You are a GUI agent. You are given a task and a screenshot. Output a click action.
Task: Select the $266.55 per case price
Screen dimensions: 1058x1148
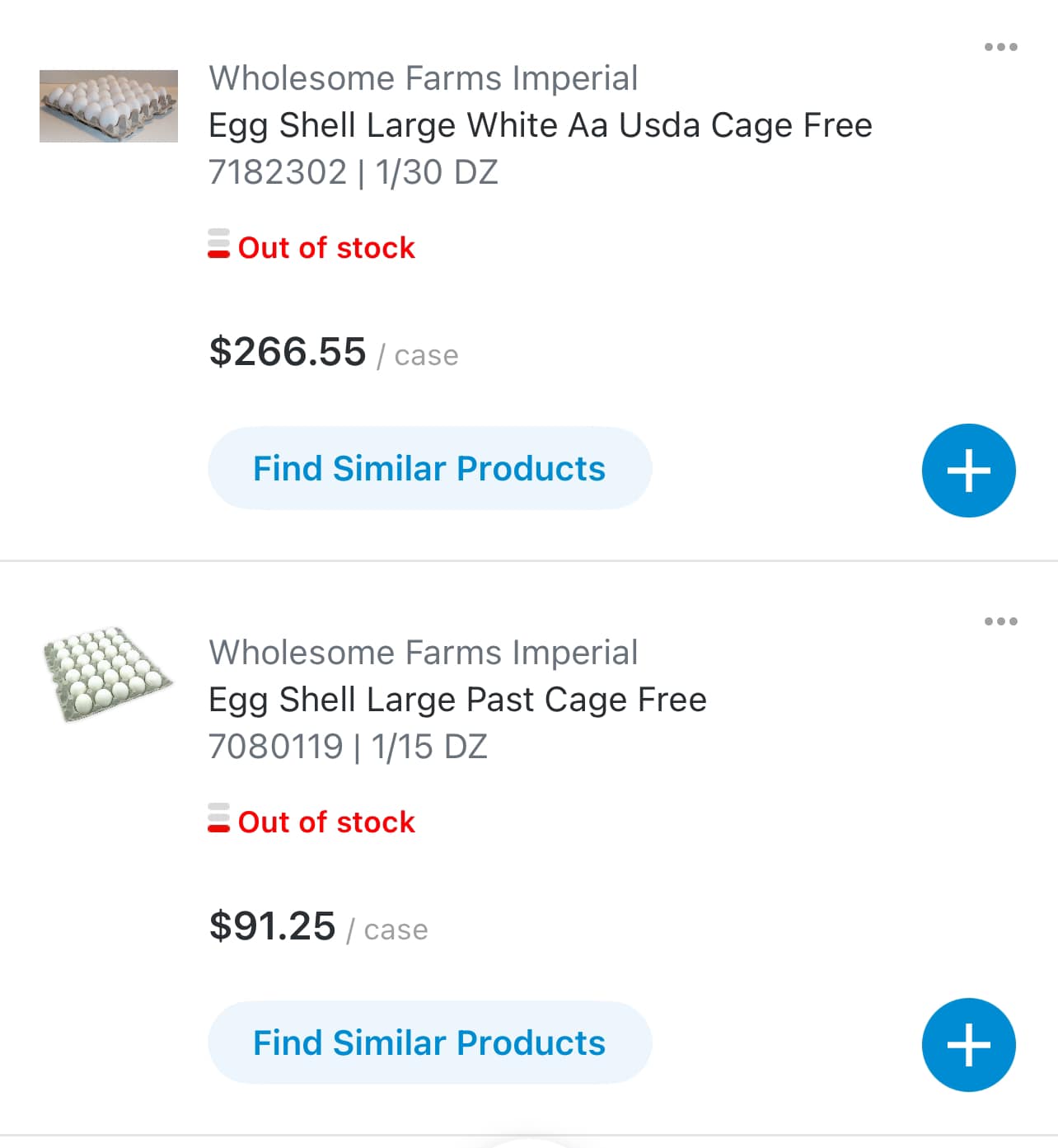point(288,352)
